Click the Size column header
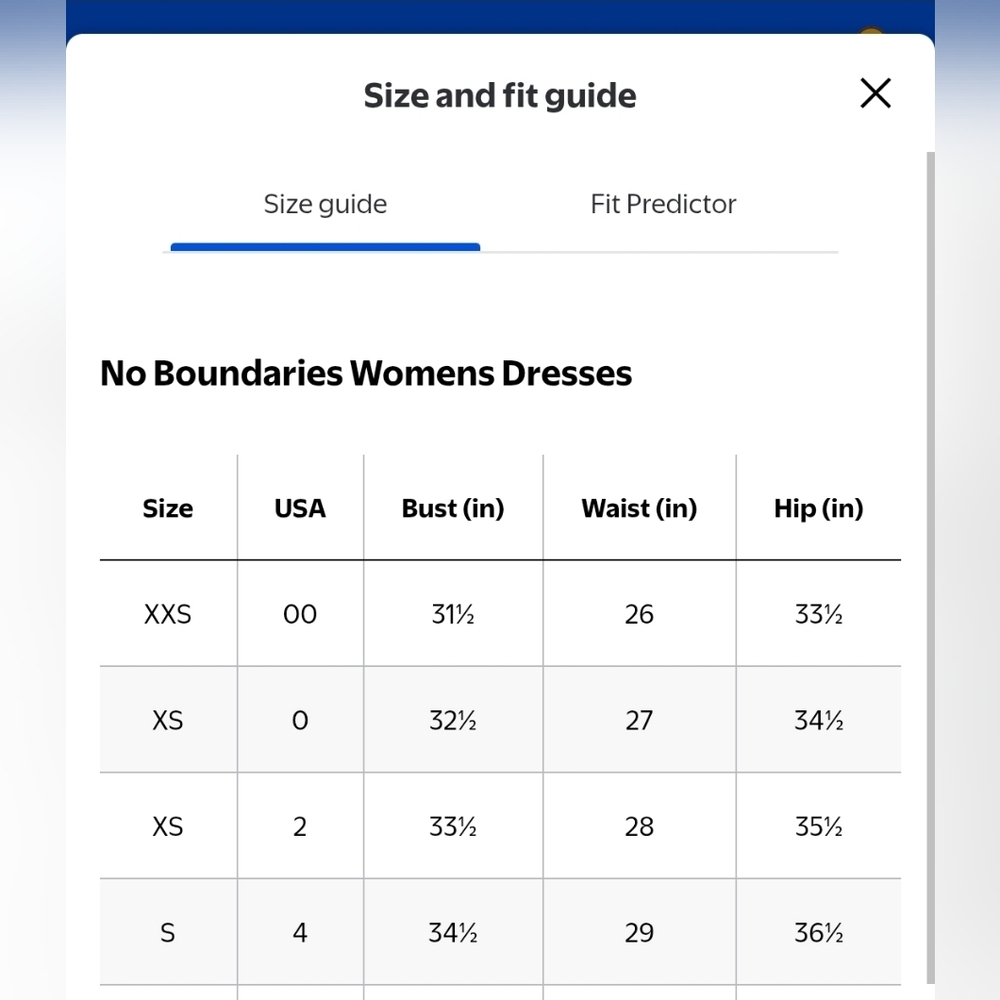Viewport: 1000px width, 1000px height. point(168,508)
